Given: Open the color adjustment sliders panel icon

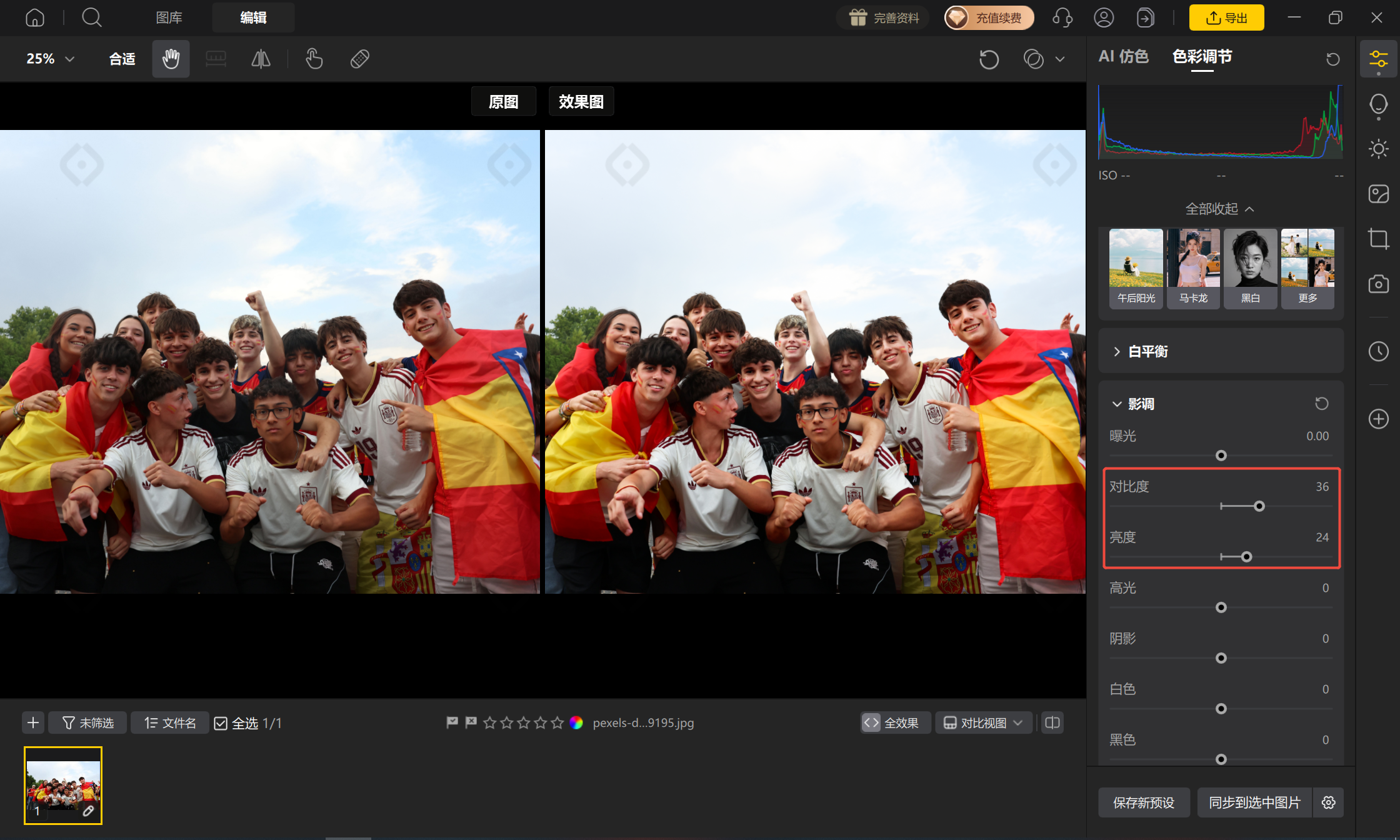Looking at the screenshot, I should click(x=1378, y=59).
